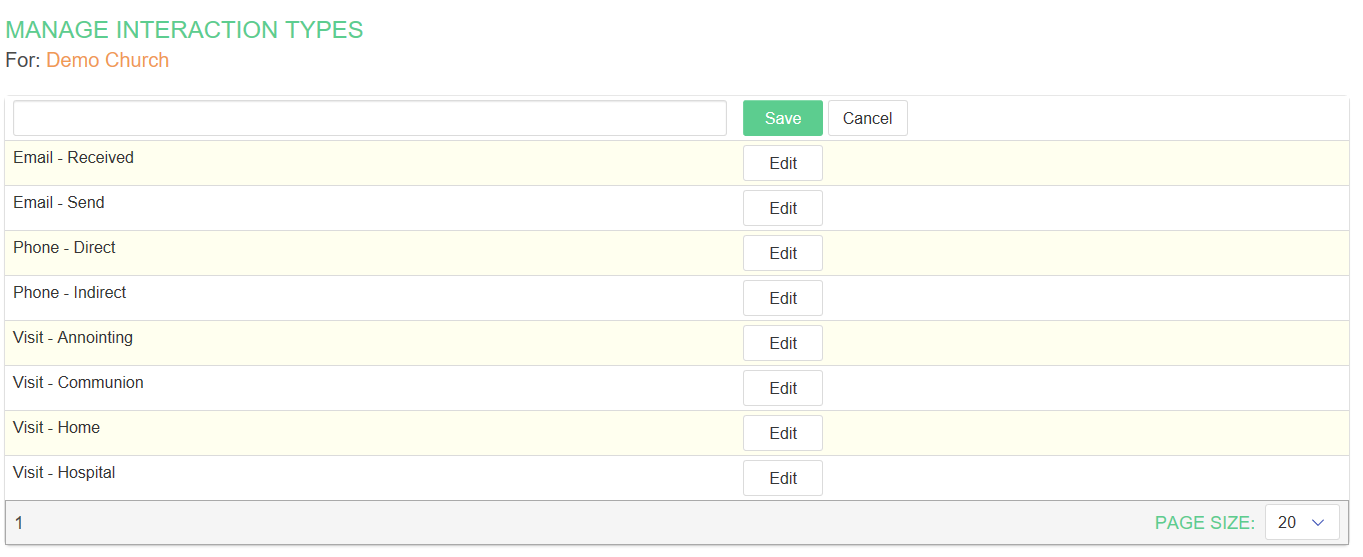
Task: Click the Phone - Direct row label
Action: pos(64,248)
